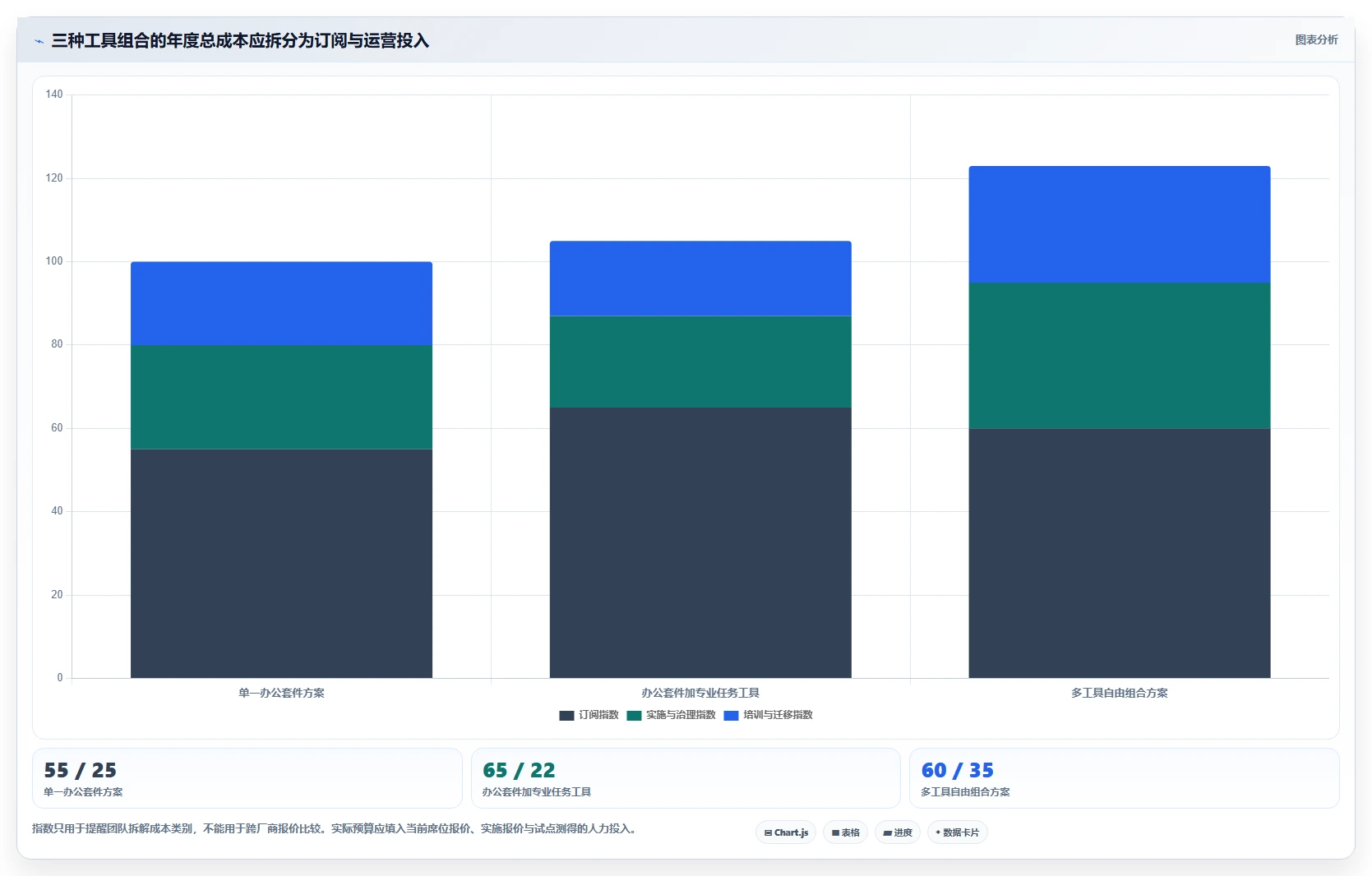The image size is (1372, 876).
Task: Open the 表格 chip
Action: pyautogui.click(x=845, y=832)
